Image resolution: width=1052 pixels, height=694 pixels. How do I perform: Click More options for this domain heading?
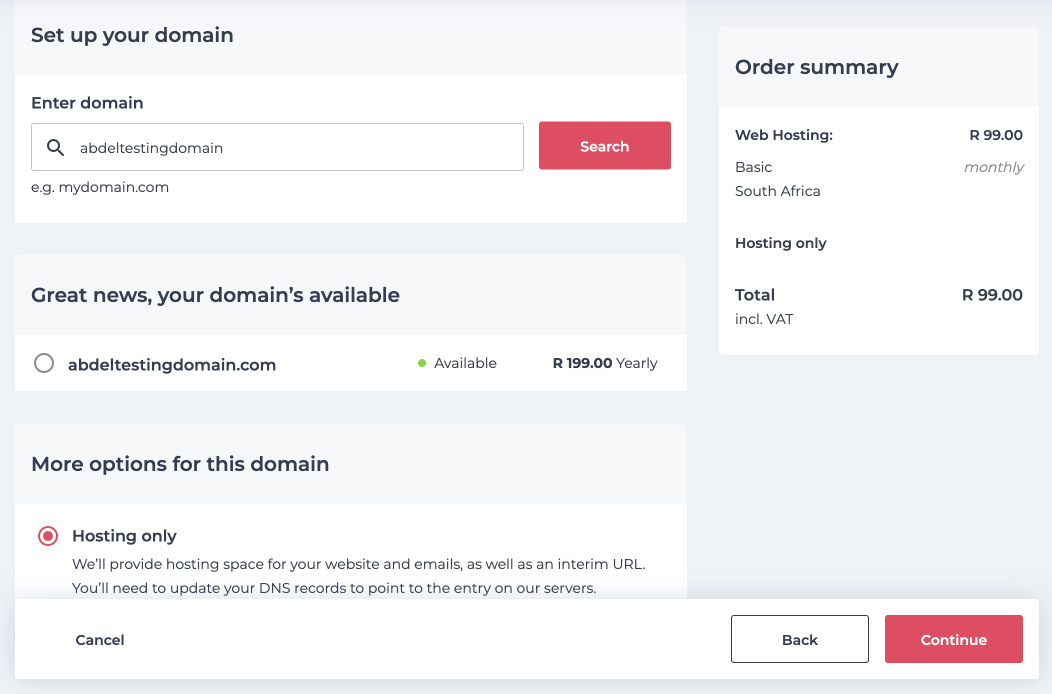[180, 464]
